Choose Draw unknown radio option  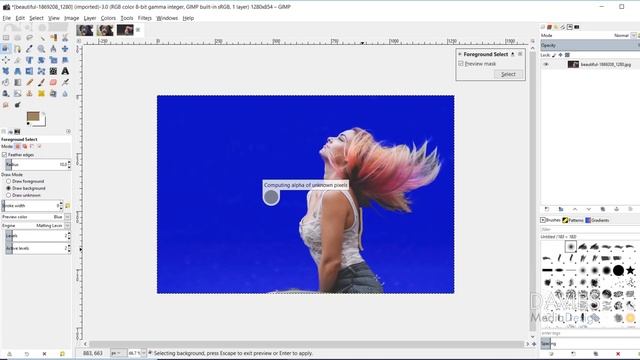[x=8, y=195]
